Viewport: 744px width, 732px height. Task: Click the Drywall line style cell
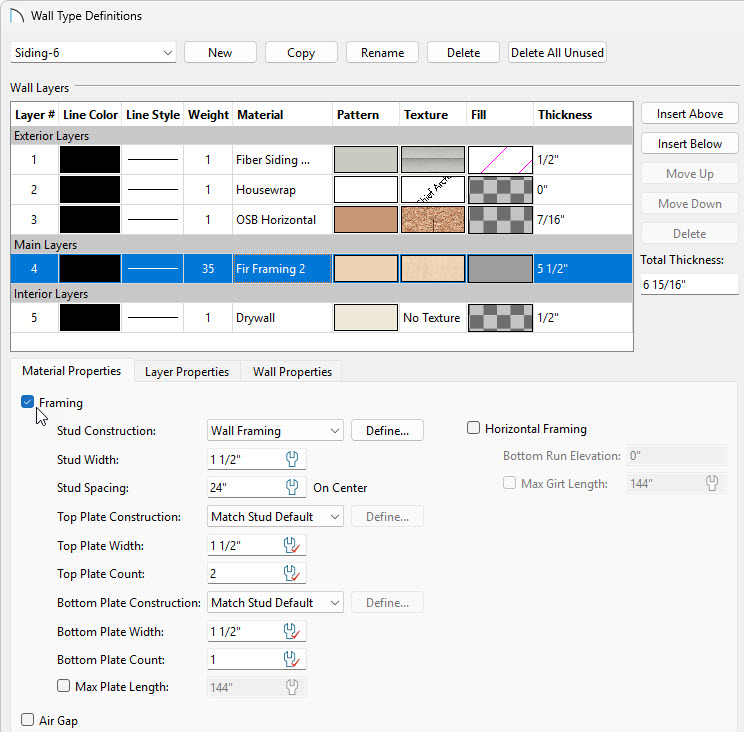(153, 317)
